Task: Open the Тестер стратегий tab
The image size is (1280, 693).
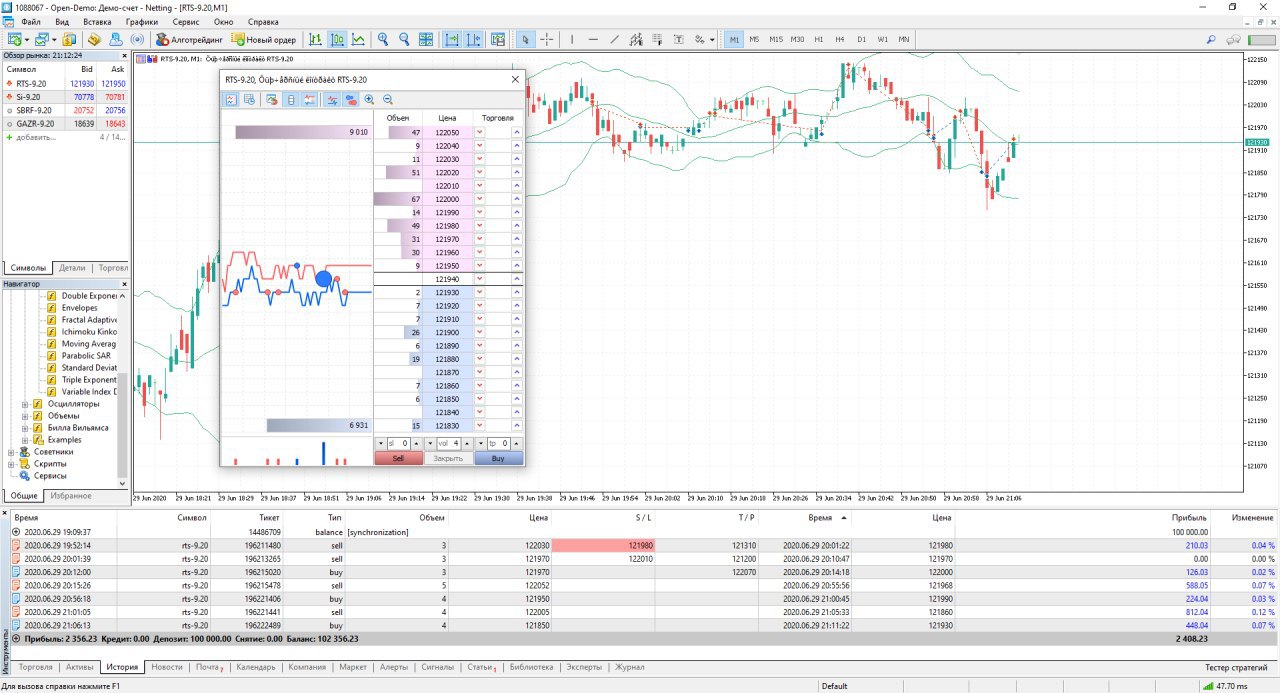Action: (x=1238, y=667)
